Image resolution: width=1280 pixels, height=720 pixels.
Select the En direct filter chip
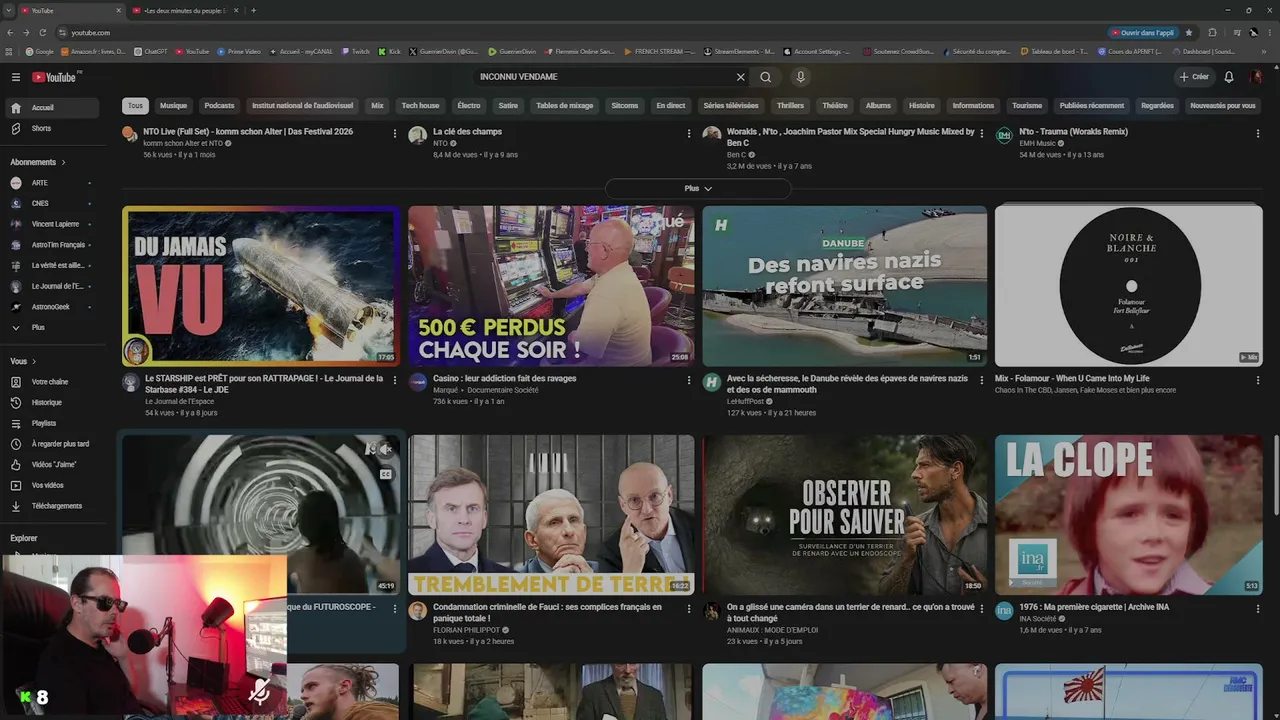[x=671, y=105]
